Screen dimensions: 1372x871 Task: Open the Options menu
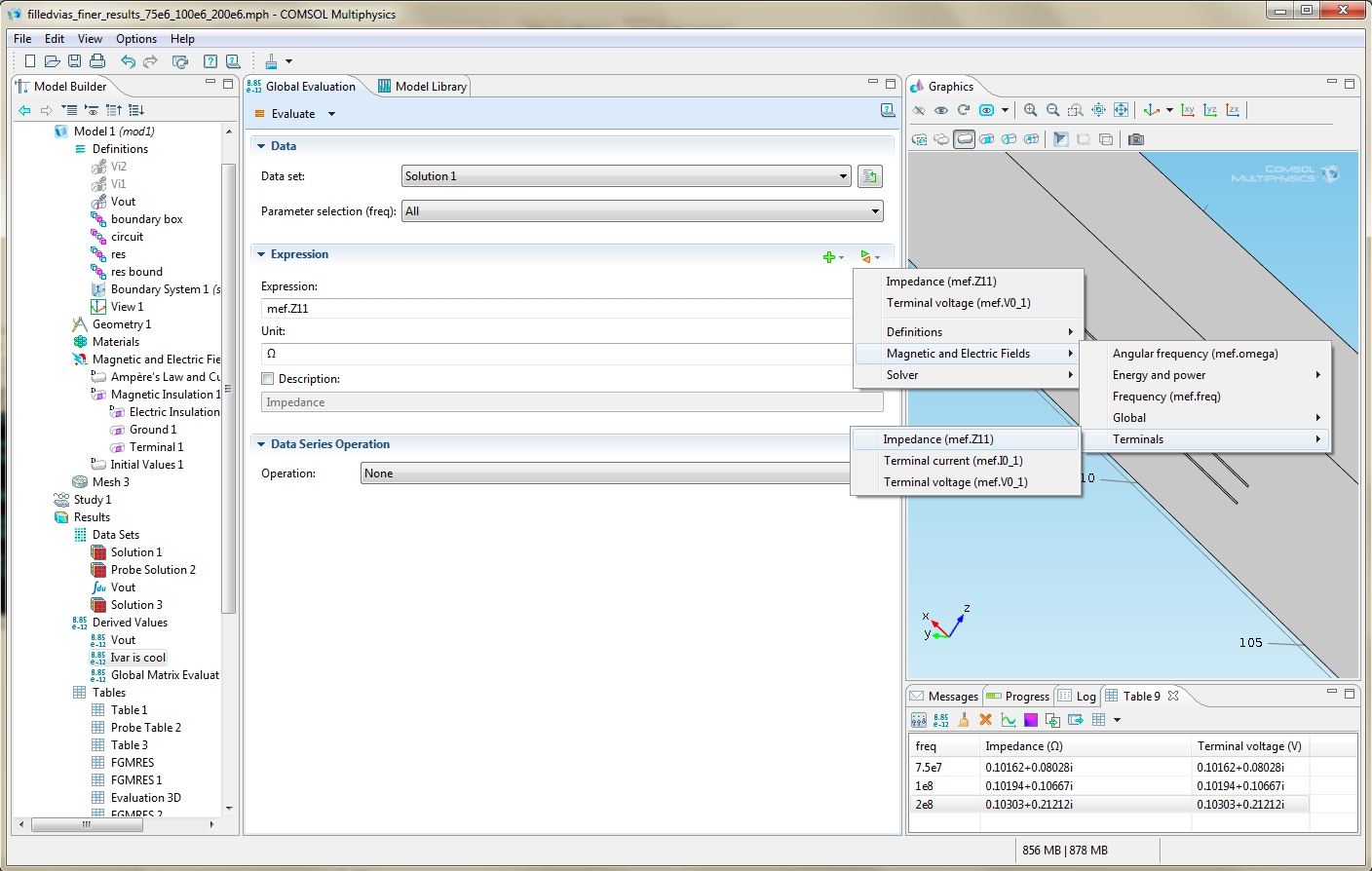click(x=136, y=39)
